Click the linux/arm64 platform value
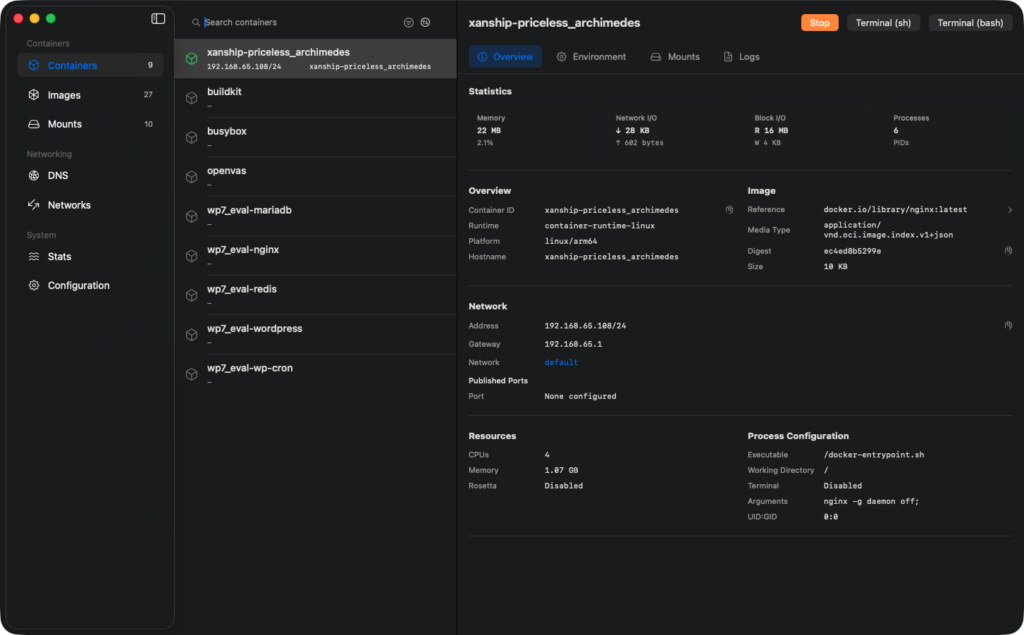This screenshot has height=635, width=1024. click(x=571, y=241)
